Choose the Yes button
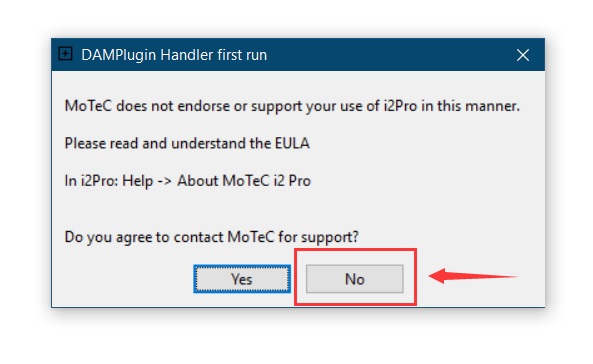This screenshot has height=364, width=593. click(x=242, y=279)
